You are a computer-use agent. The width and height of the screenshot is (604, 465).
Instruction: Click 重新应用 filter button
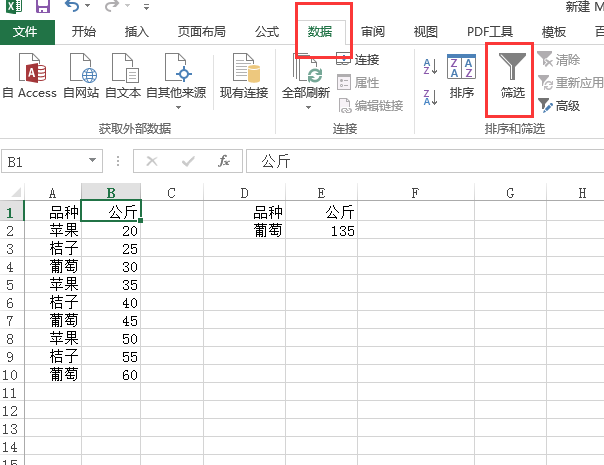(570, 82)
